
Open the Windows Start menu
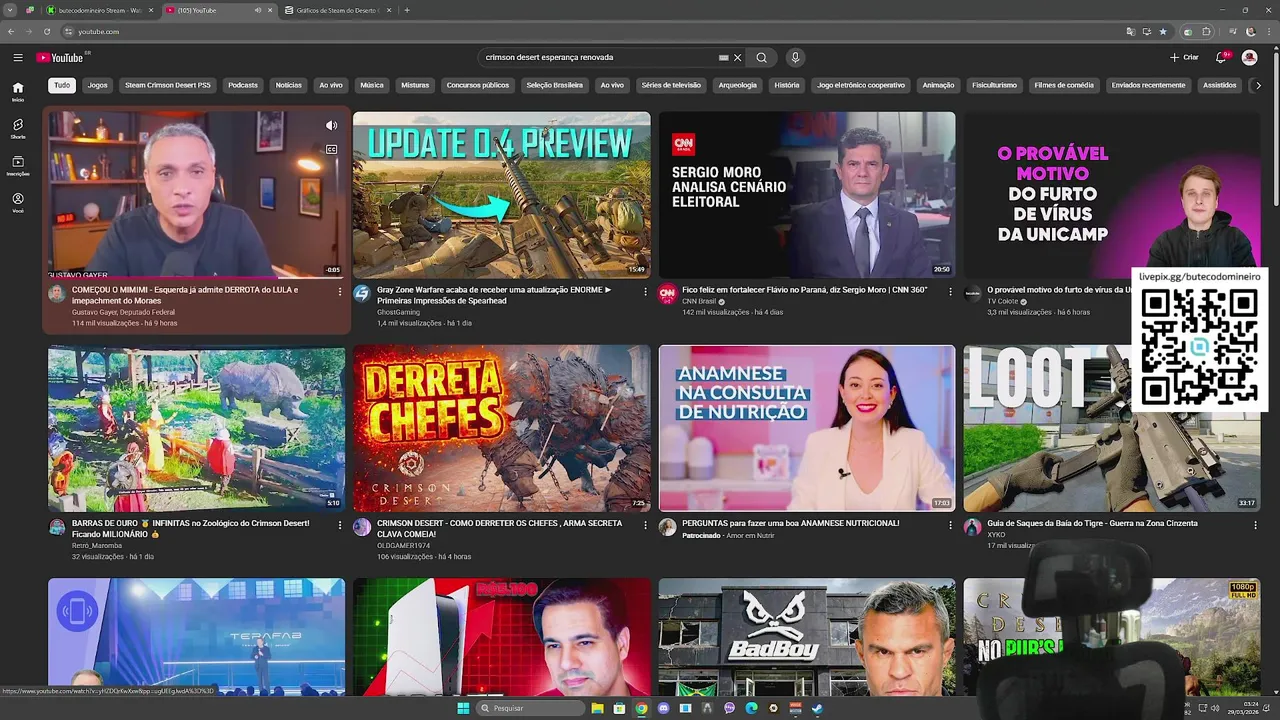coord(463,708)
